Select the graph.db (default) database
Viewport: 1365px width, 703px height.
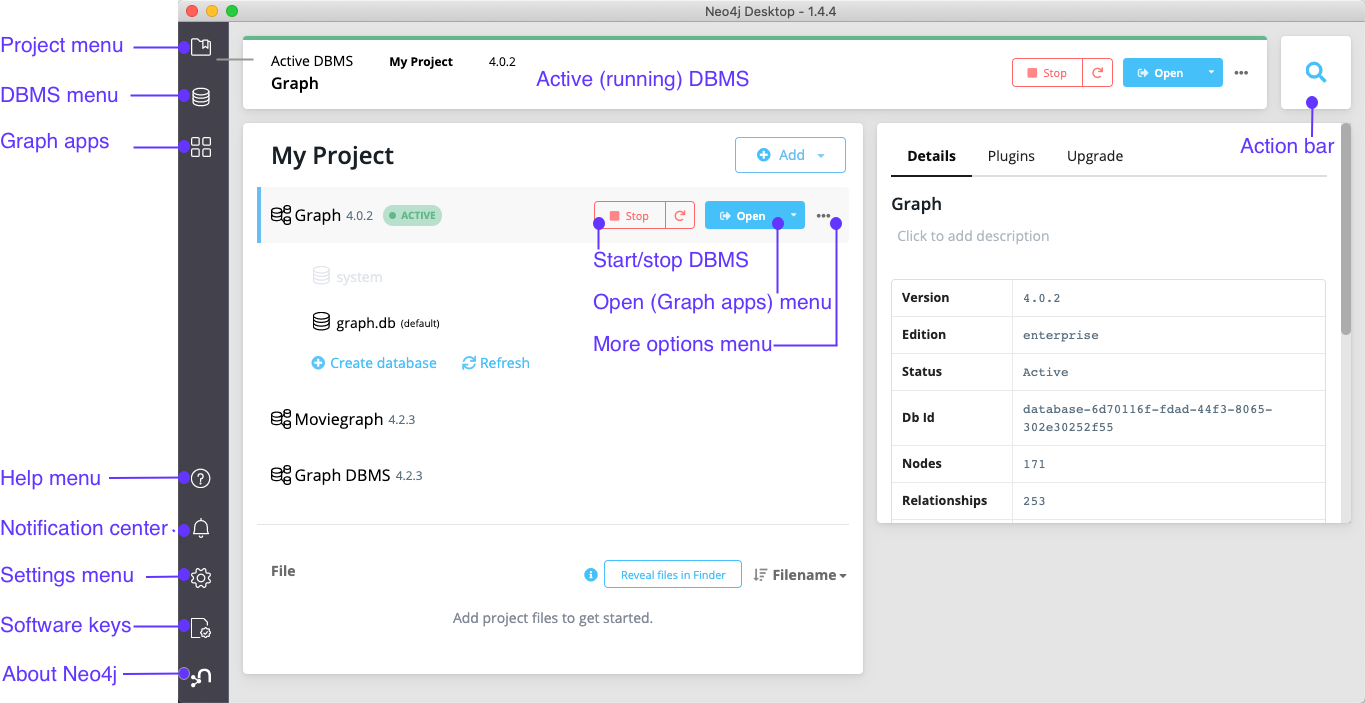tap(376, 323)
